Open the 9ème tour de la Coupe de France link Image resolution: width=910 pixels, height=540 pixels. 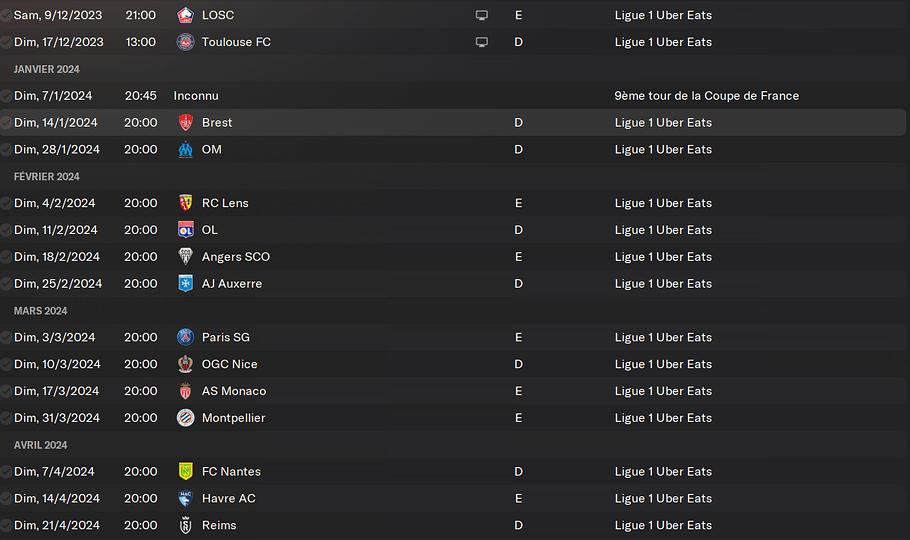(706, 96)
